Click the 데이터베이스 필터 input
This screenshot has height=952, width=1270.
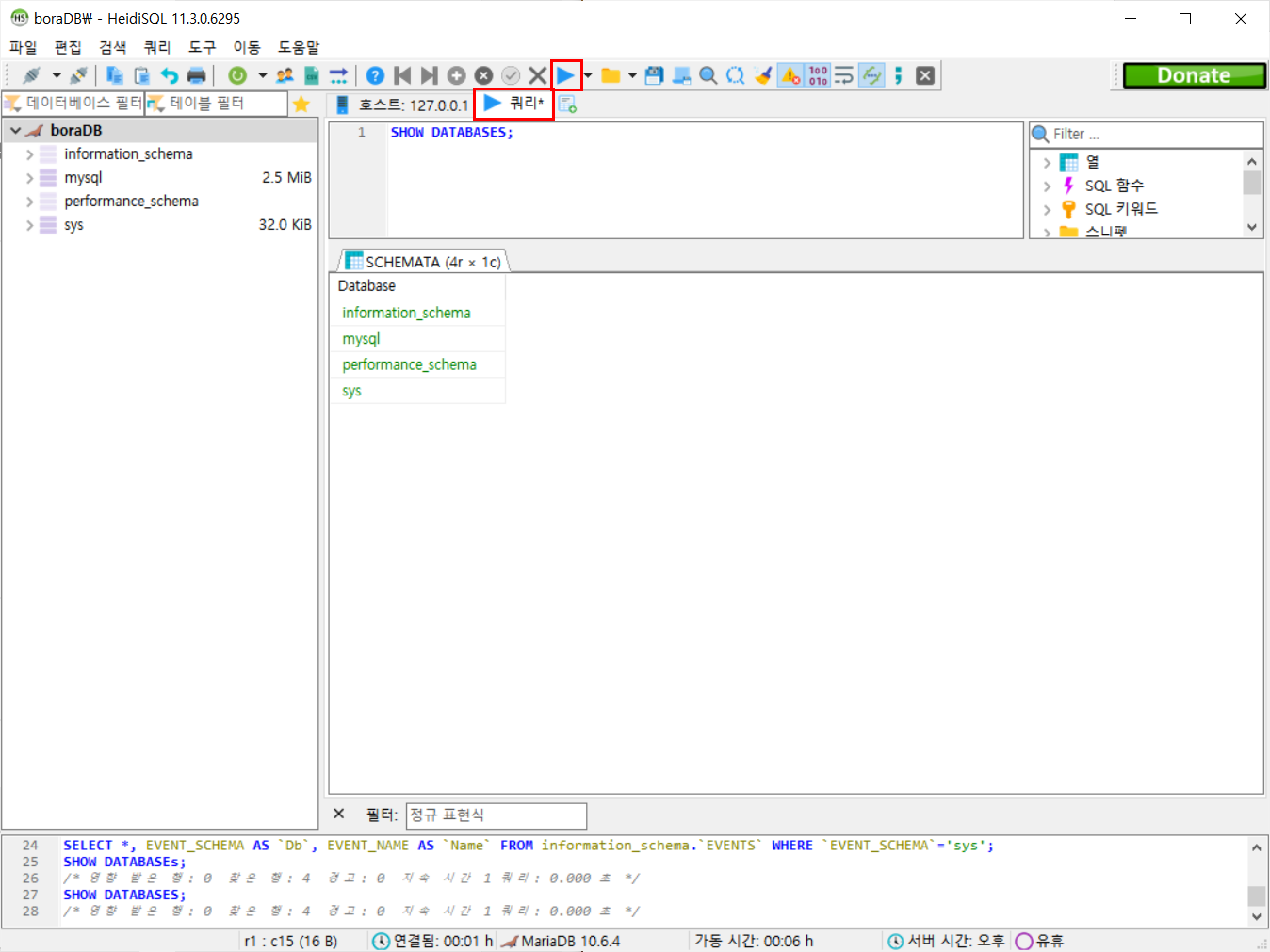tap(73, 104)
